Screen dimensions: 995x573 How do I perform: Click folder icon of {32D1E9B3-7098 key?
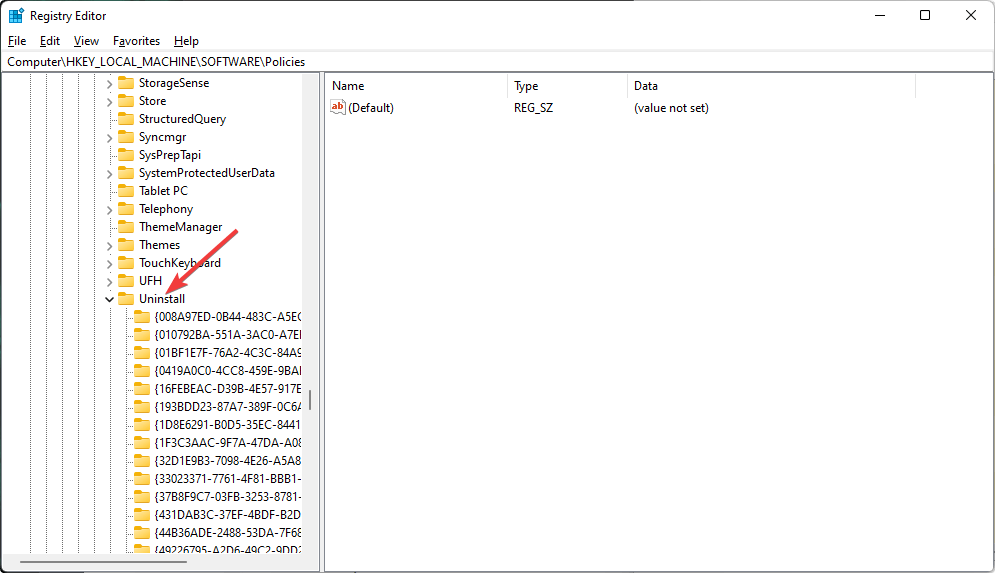tap(142, 461)
